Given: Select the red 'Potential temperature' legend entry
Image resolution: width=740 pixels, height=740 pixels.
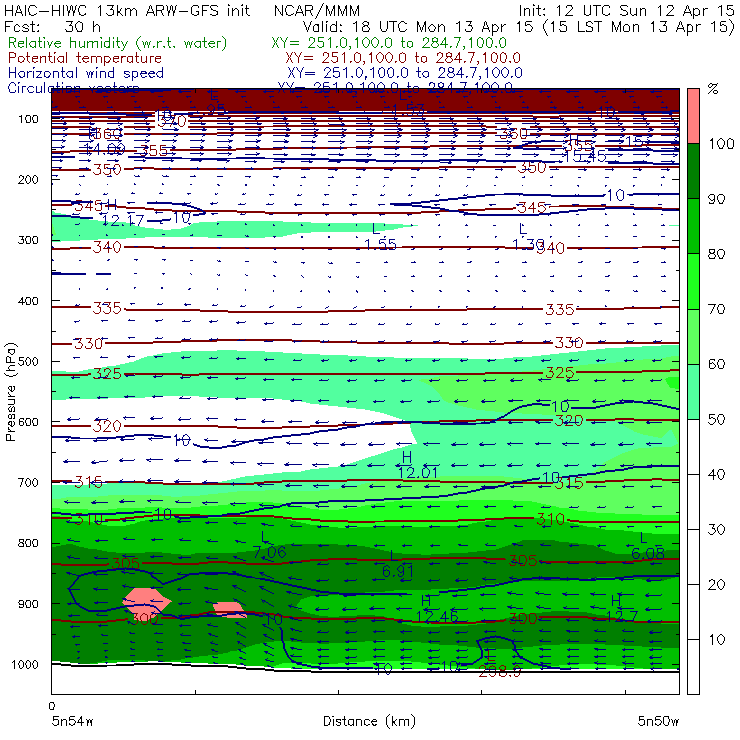Looking at the screenshot, I should (85, 58).
